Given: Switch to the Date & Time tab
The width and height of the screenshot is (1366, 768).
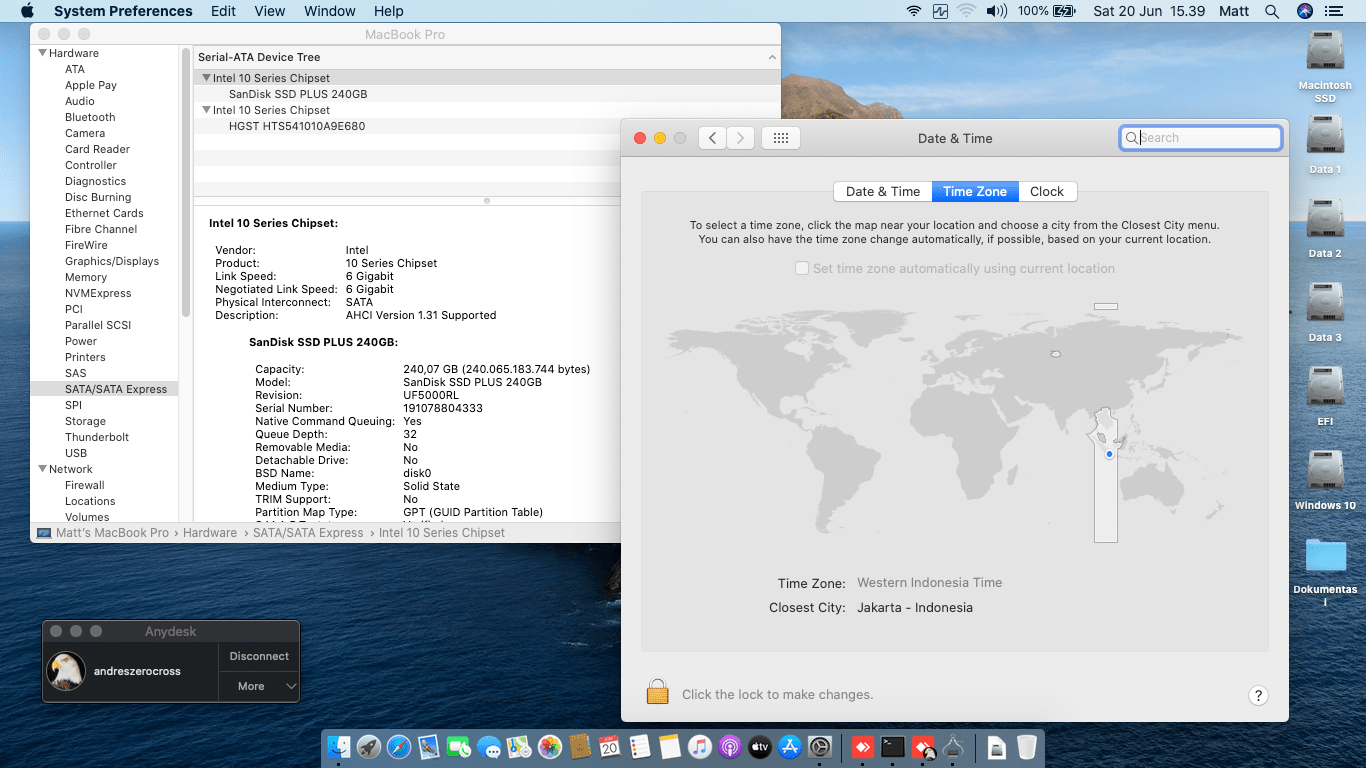Looking at the screenshot, I should pyautogui.click(x=882, y=191).
